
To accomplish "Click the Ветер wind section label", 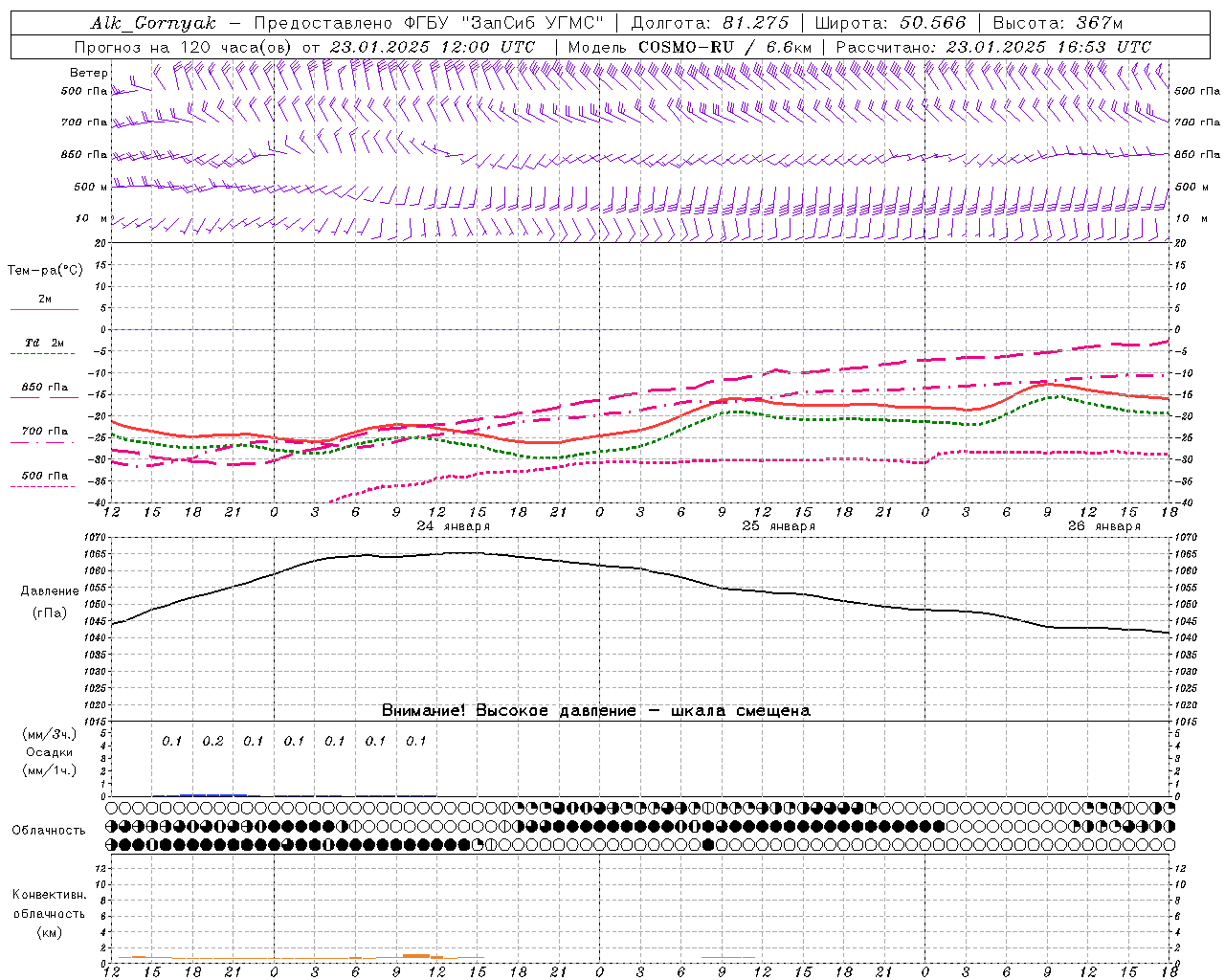I will 89,73.
